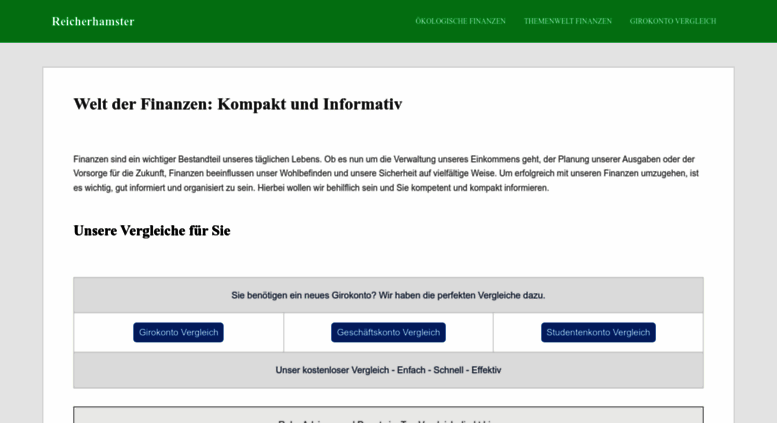This screenshot has height=423, width=777.
Task: Select Girokonto Vergleich in top navigation
Action: 673,21
